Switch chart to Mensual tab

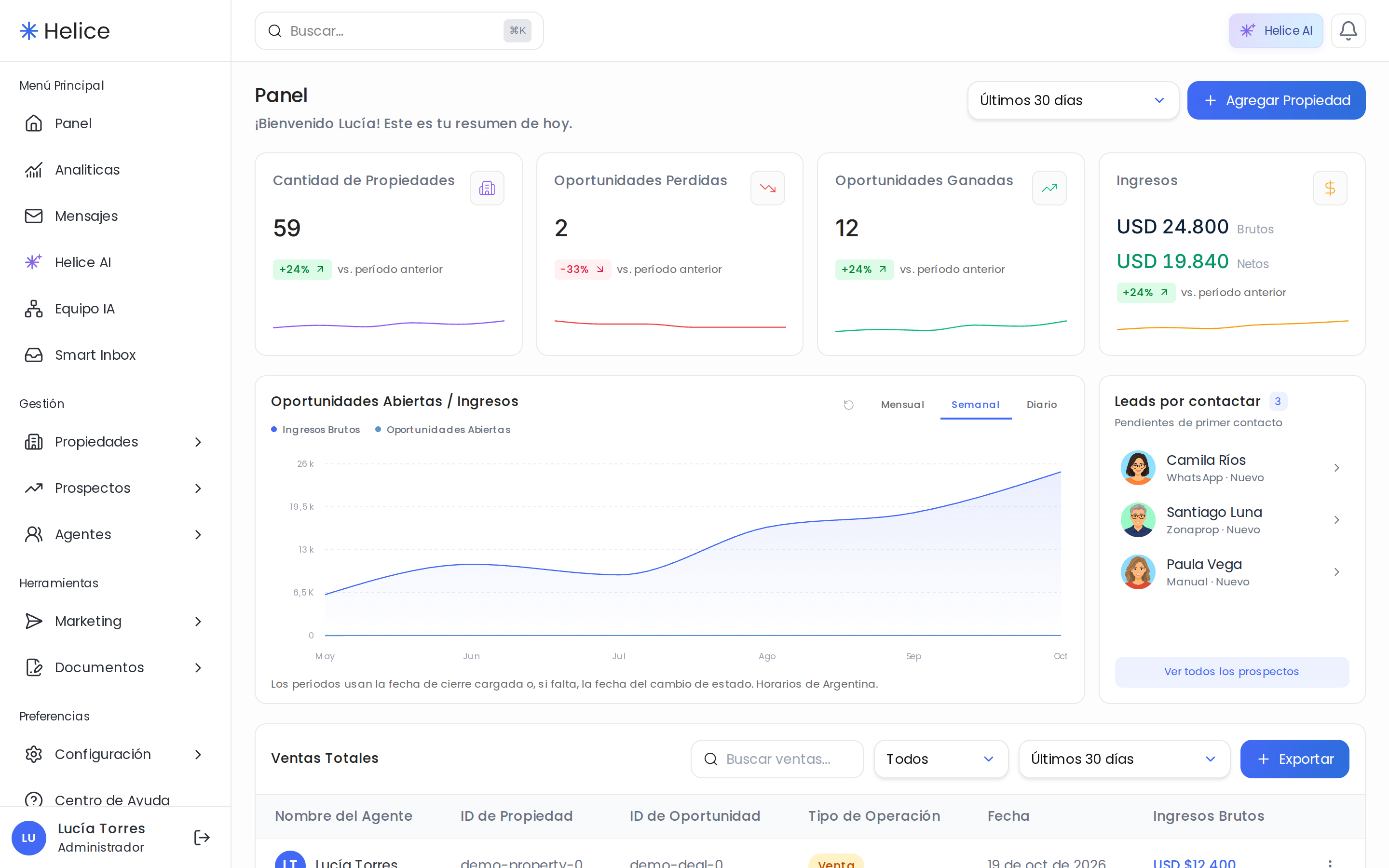[902, 405]
